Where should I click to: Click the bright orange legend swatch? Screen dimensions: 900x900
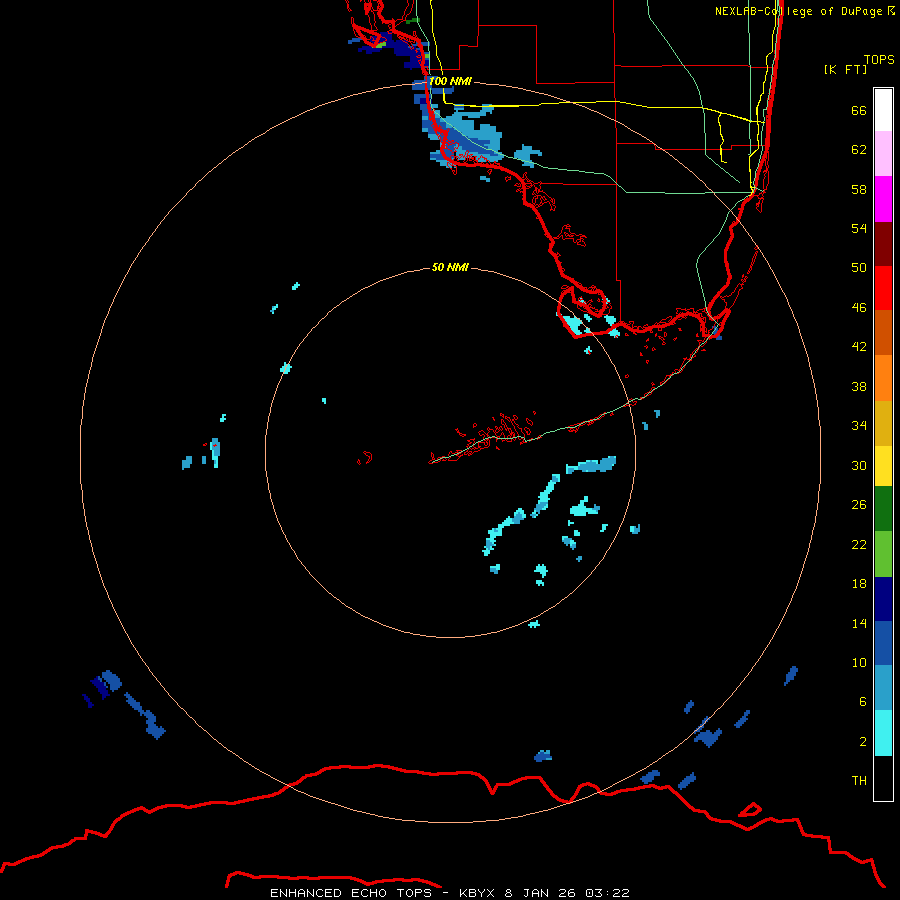pos(883,378)
